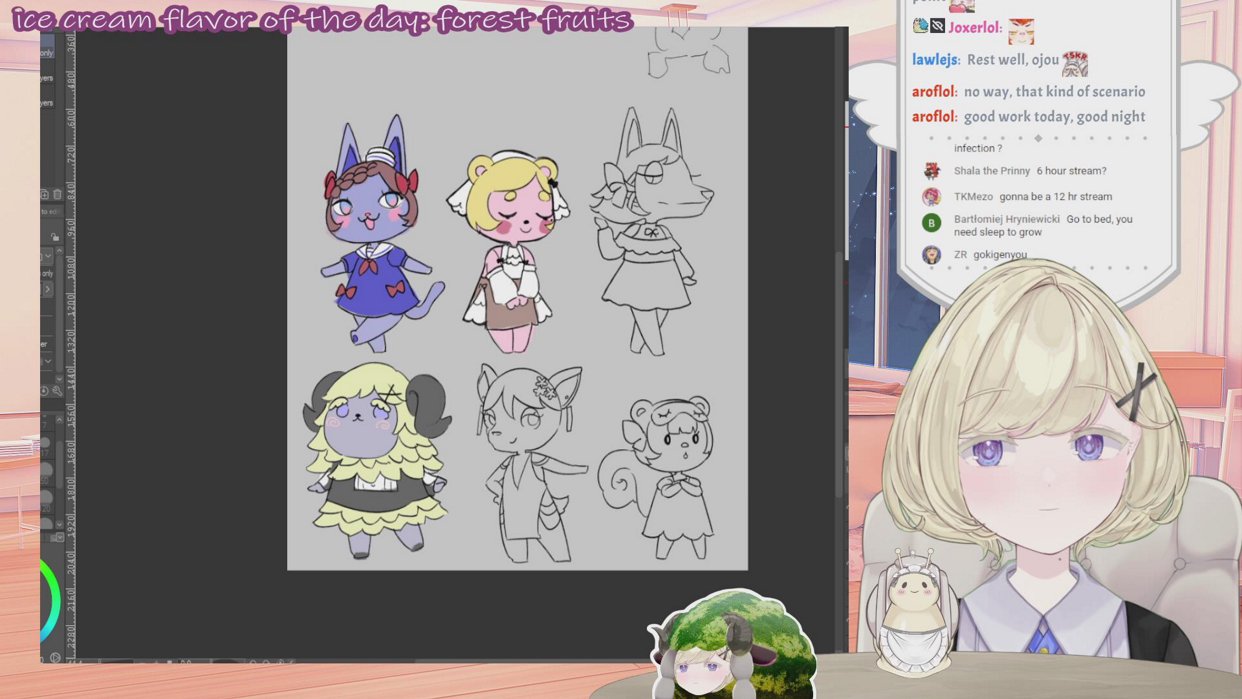Click the scroll-up arrow of brush size list
1242x699 pixels.
(59, 419)
